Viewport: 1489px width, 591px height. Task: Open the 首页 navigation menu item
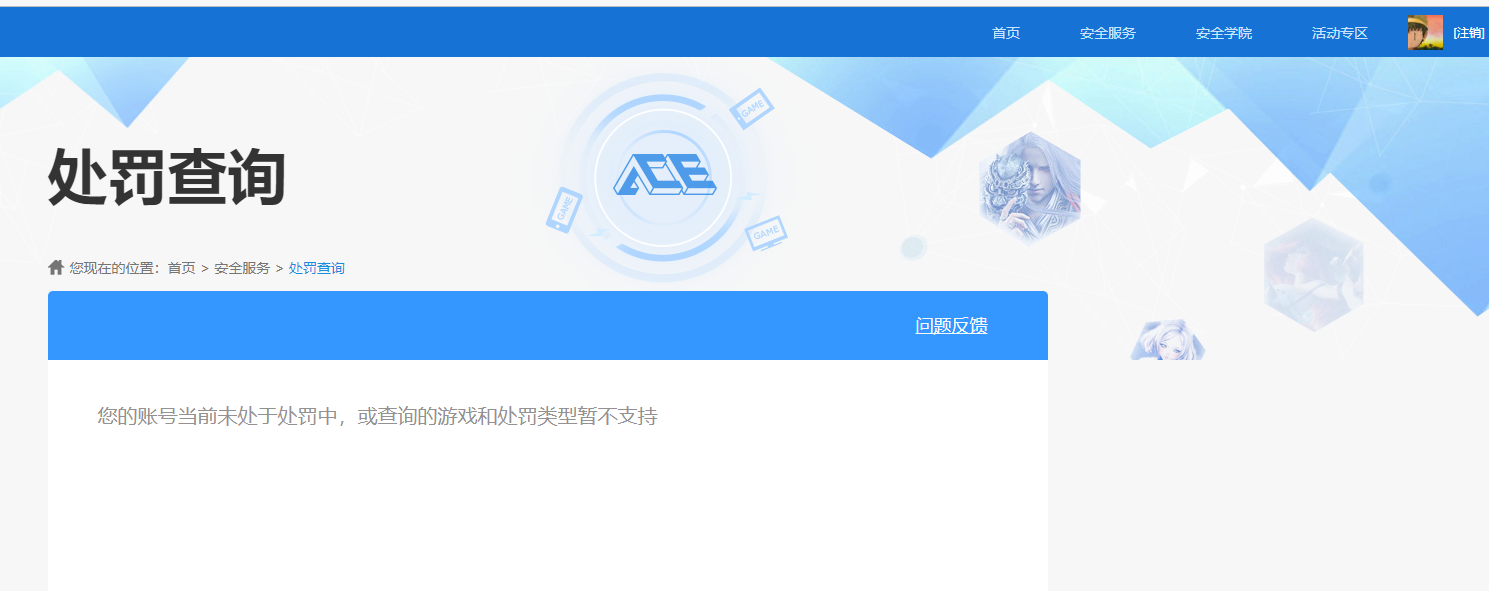(x=1005, y=33)
